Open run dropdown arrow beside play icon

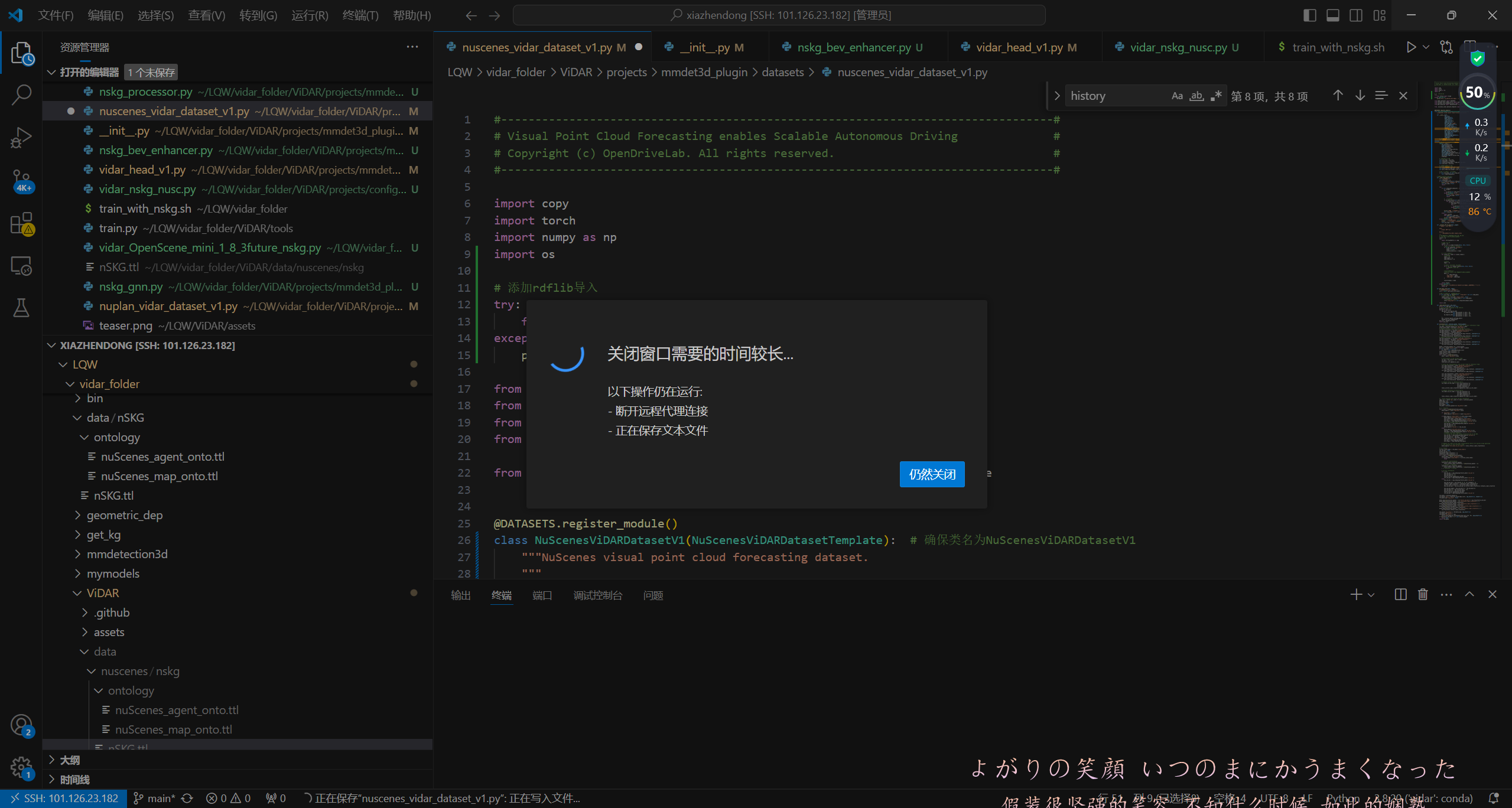(1426, 47)
